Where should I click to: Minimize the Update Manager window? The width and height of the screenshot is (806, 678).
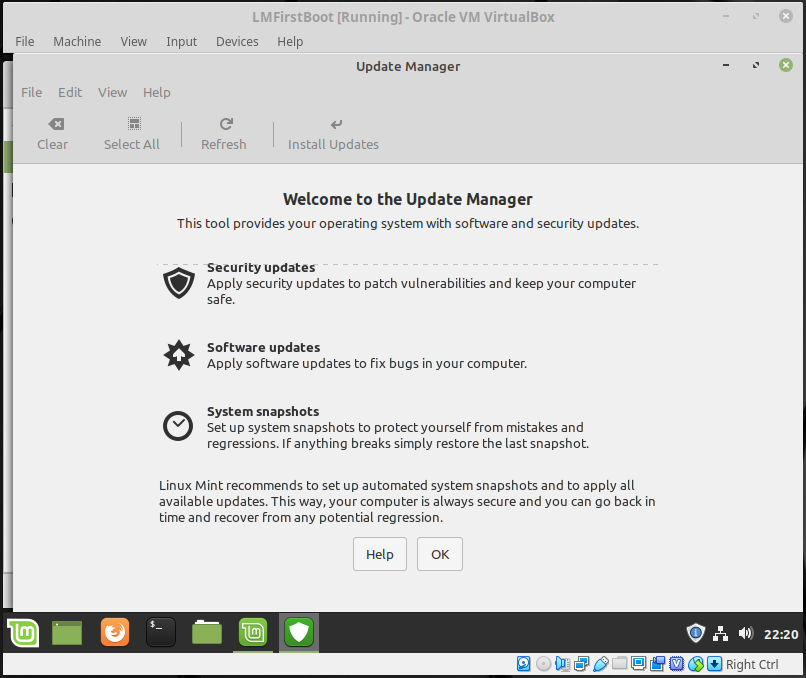click(x=726, y=65)
